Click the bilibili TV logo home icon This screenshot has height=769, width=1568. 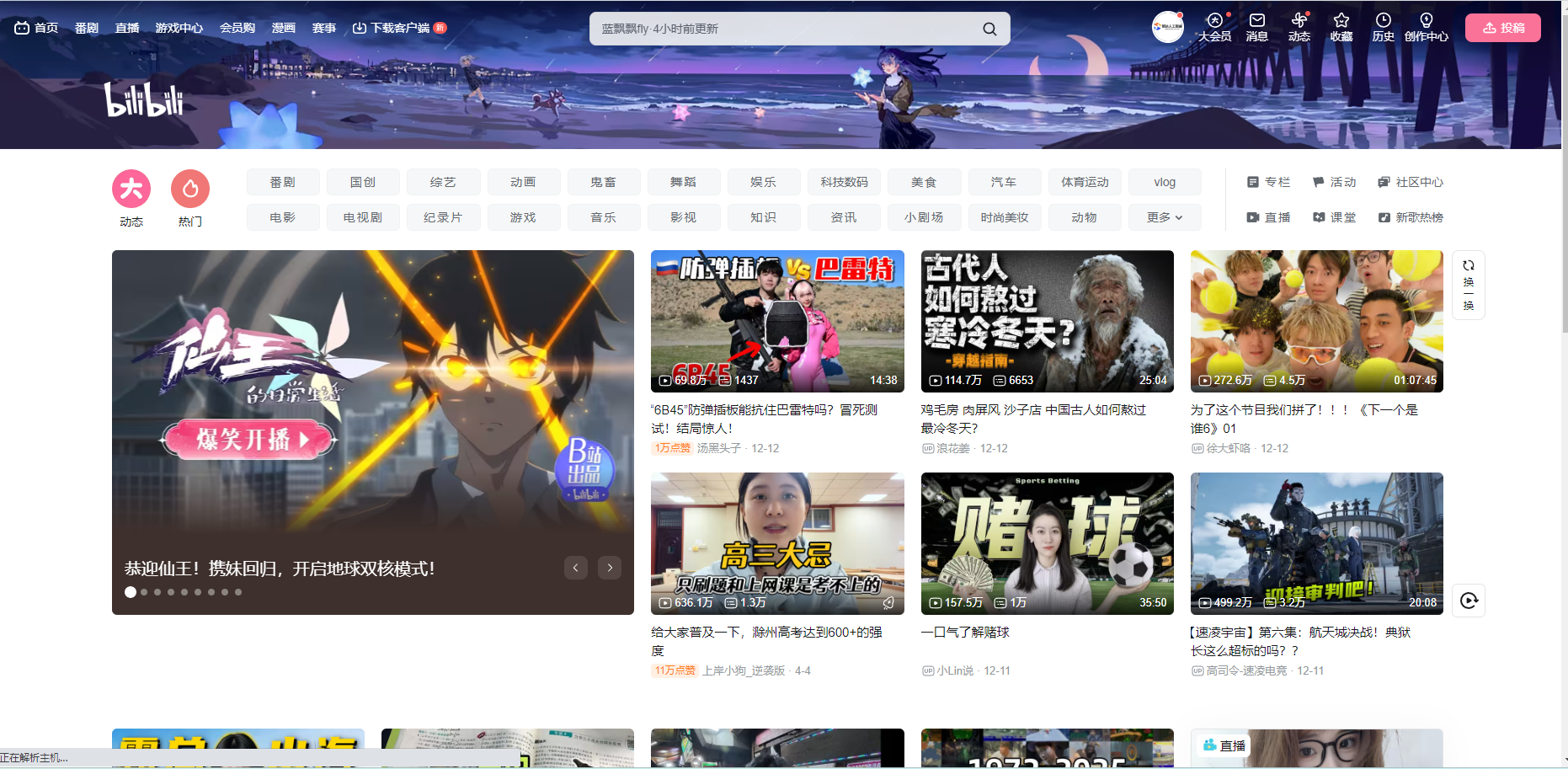tap(22, 27)
